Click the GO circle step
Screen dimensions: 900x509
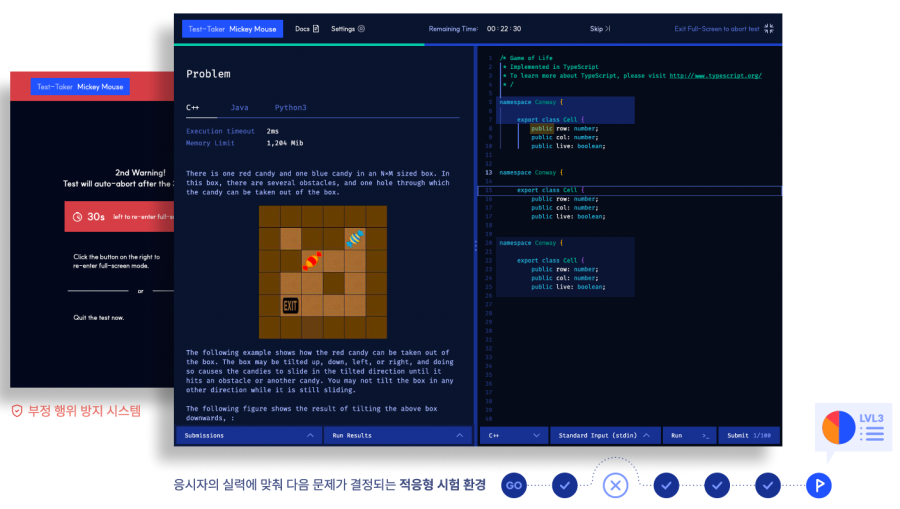[x=514, y=485]
